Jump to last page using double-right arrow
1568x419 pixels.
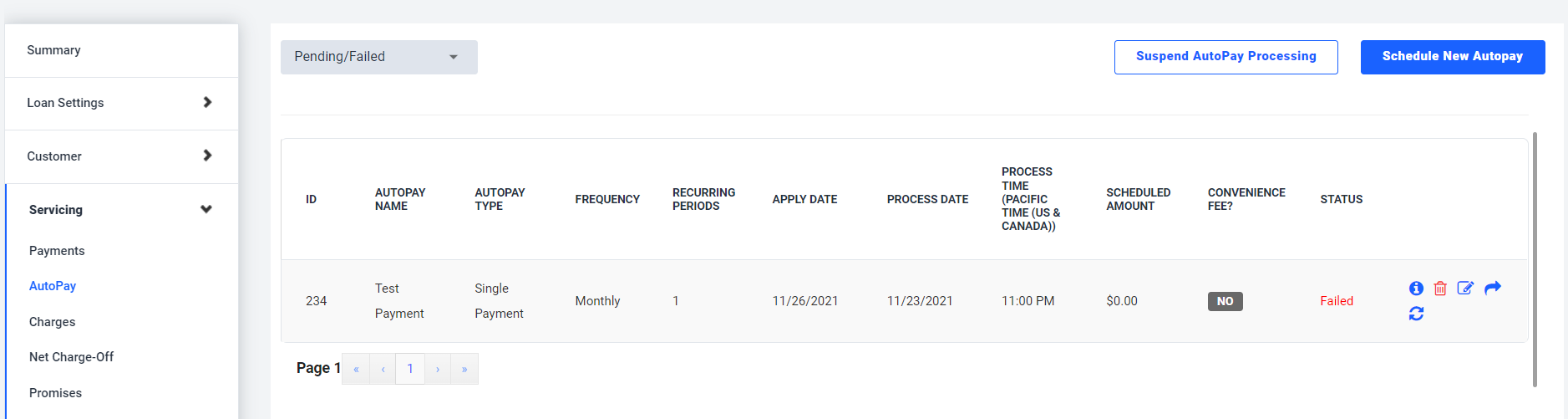pyautogui.click(x=464, y=369)
